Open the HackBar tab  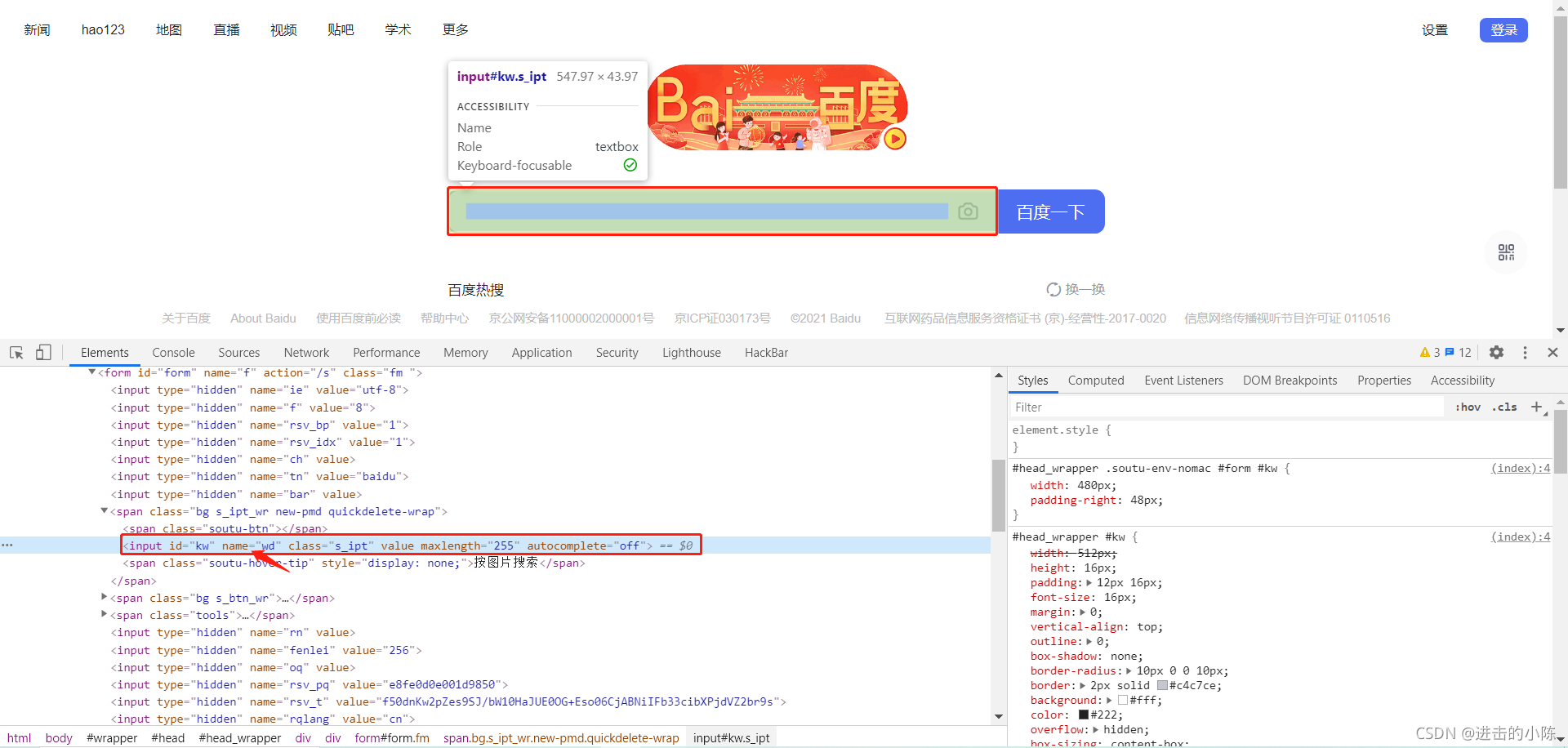766,353
